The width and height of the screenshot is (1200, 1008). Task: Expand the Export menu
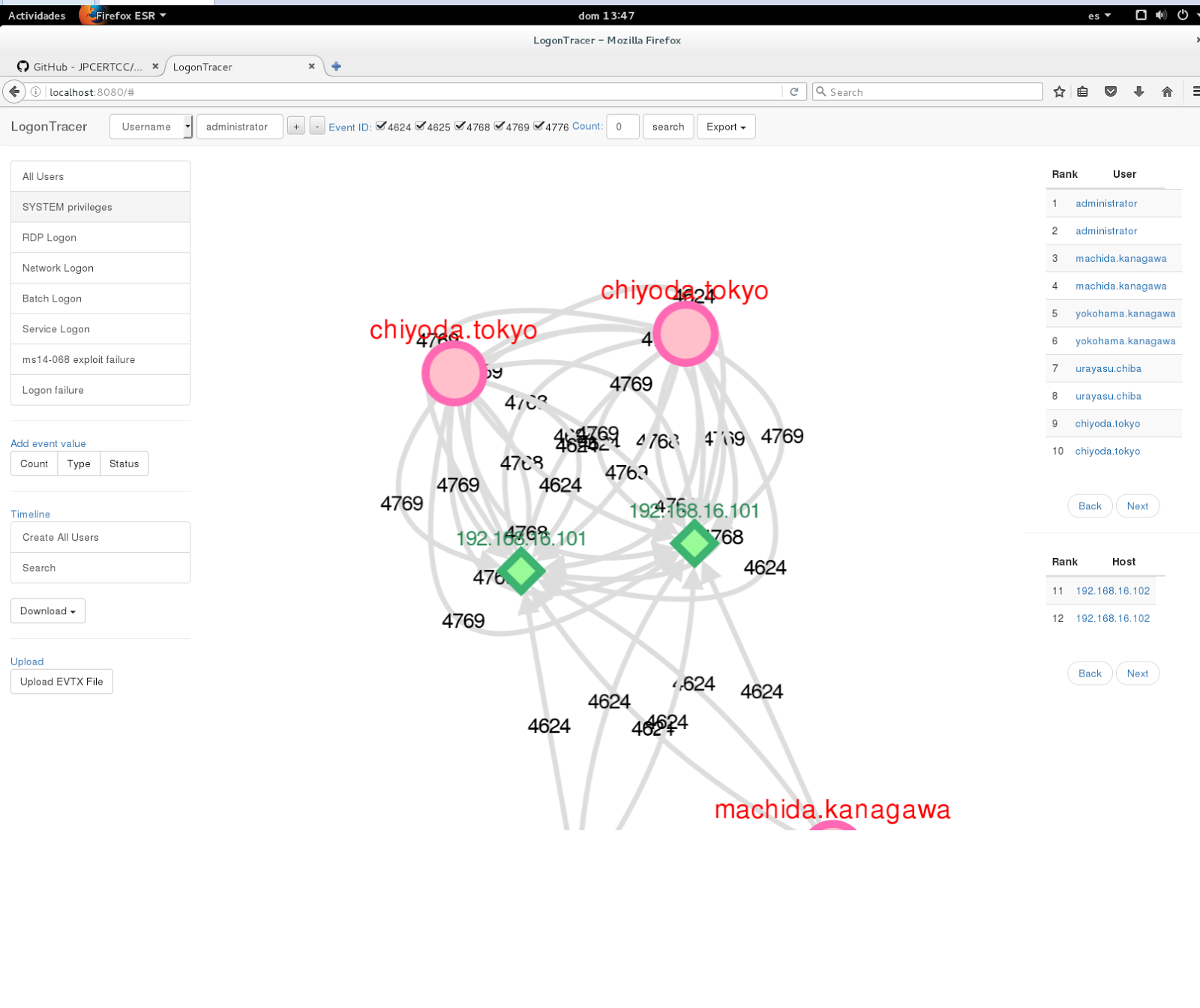pyautogui.click(x=725, y=126)
